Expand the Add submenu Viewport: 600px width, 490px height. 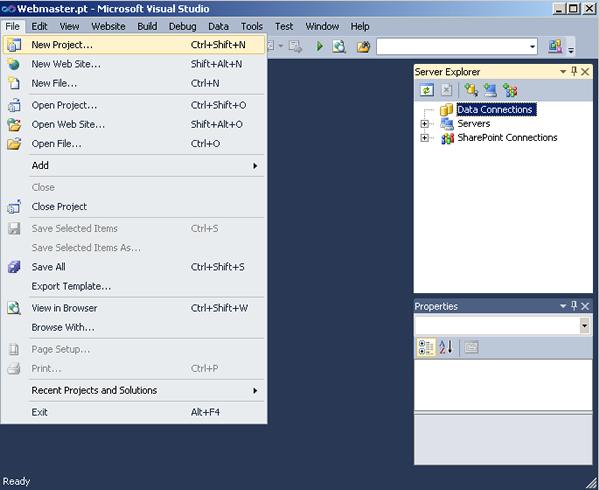click(134, 166)
